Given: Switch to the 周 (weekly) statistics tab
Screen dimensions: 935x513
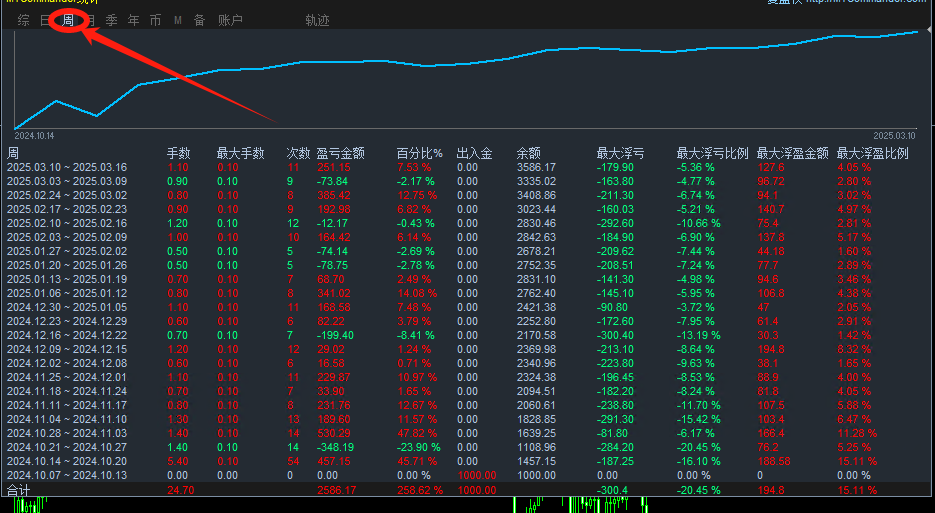Looking at the screenshot, I should (x=68, y=20).
